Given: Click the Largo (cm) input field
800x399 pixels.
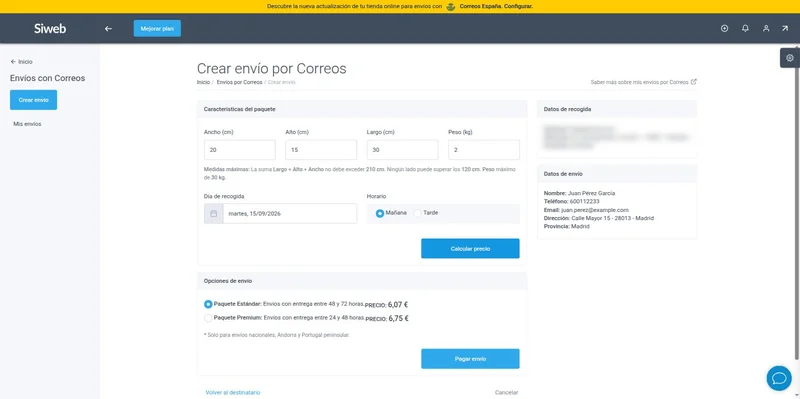Looking at the screenshot, I should pyautogui.click(x=403, y=150).
